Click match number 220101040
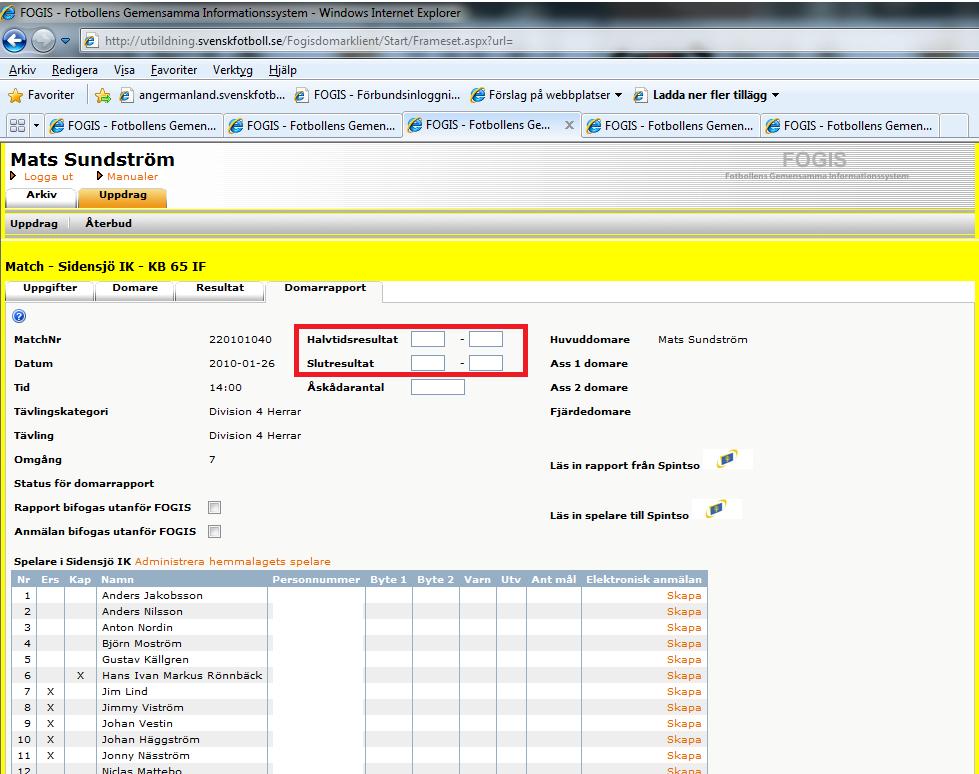 [x=240, y=340]
